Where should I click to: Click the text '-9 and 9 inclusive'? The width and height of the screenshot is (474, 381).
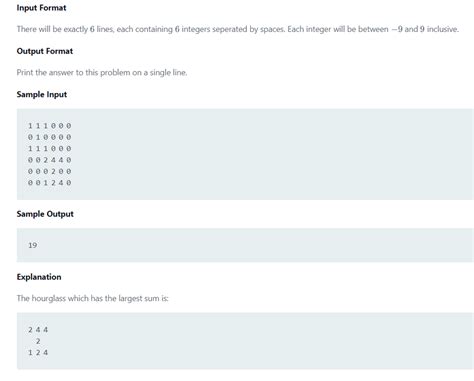point(425,29)
